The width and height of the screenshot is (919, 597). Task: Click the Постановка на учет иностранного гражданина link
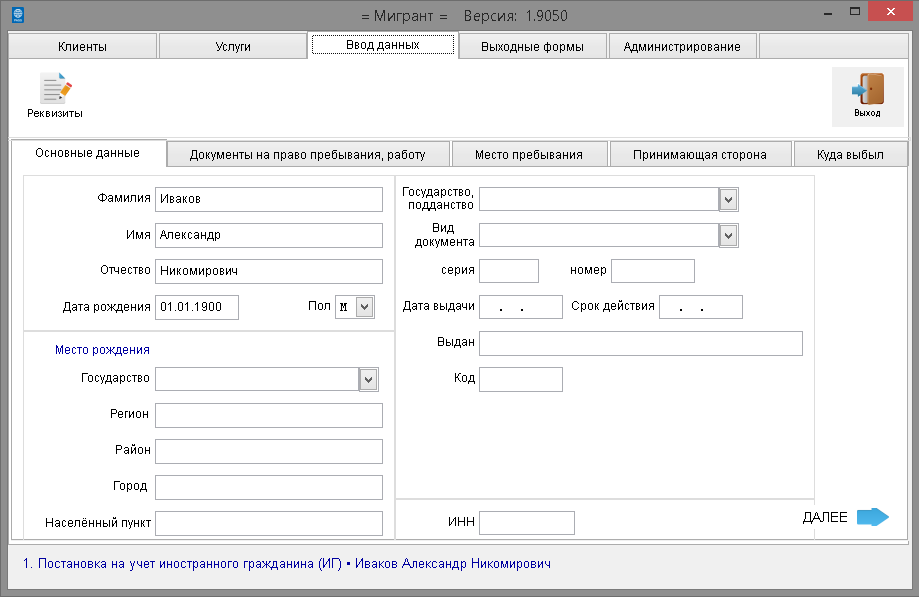(x=183, y=564)
